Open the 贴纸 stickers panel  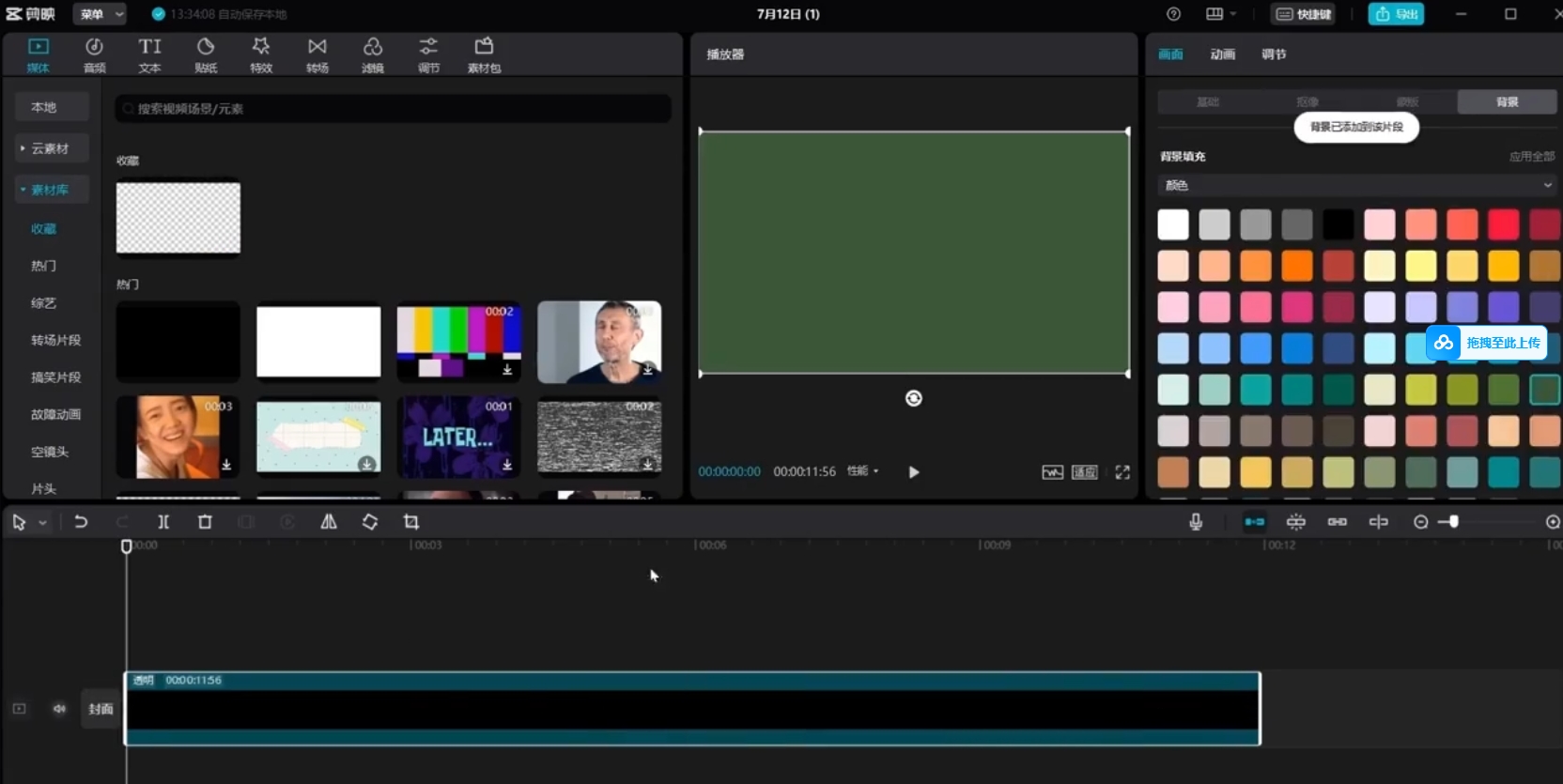point(206,54)
